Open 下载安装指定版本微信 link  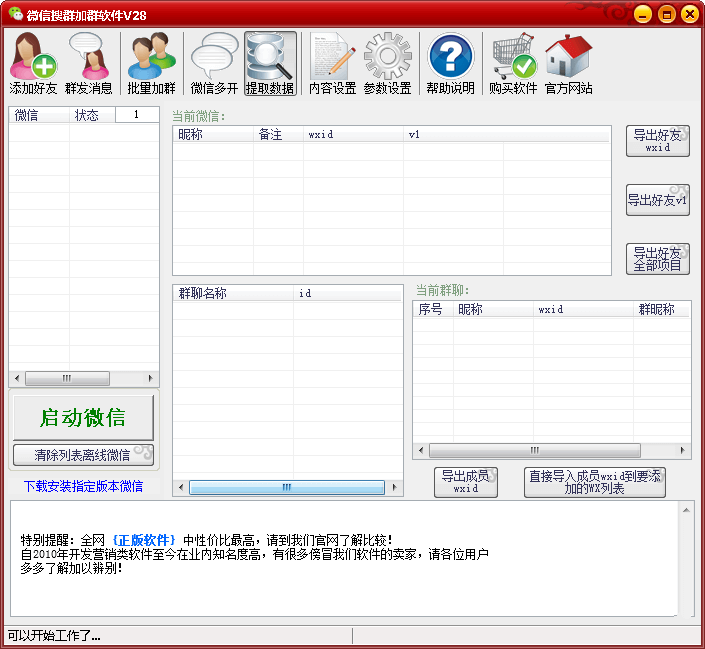pos(83,486)
